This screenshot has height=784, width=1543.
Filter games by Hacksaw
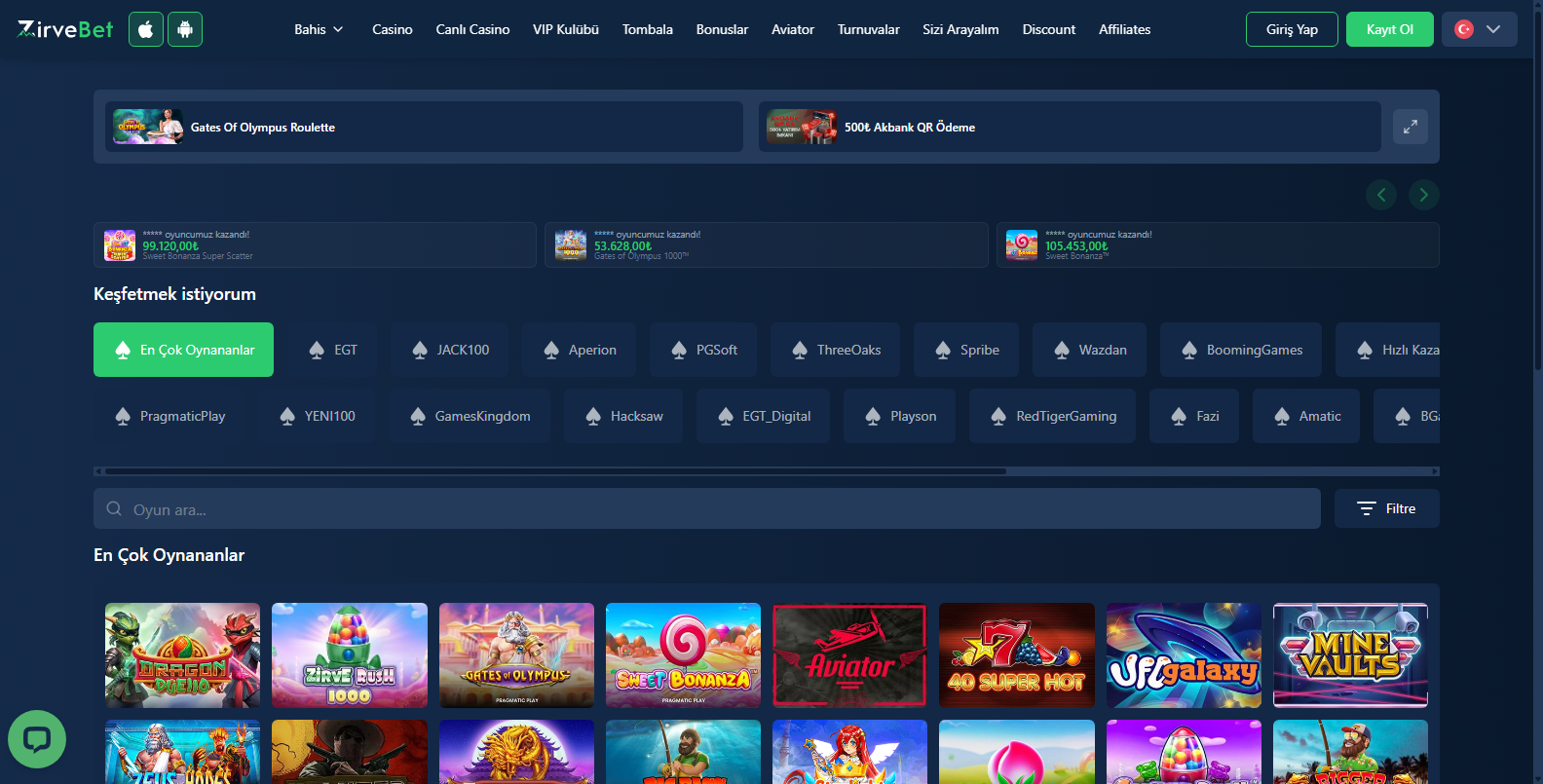(623, 416)
